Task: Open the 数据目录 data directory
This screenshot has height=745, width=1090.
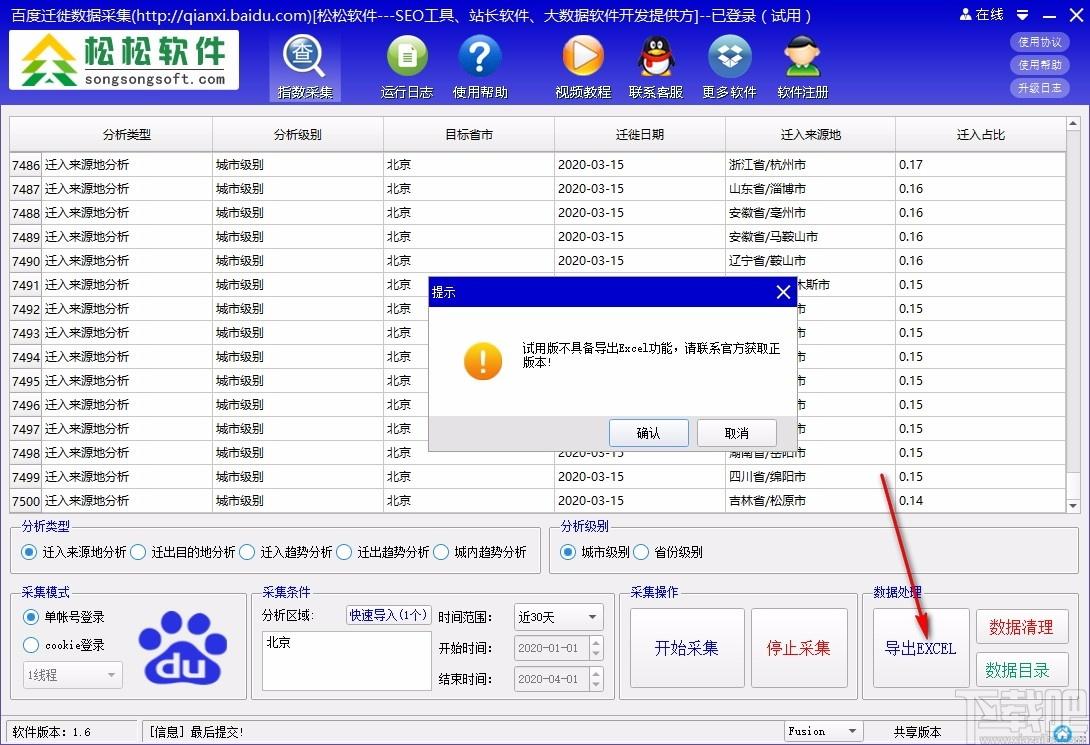Action: [1021, 670]
